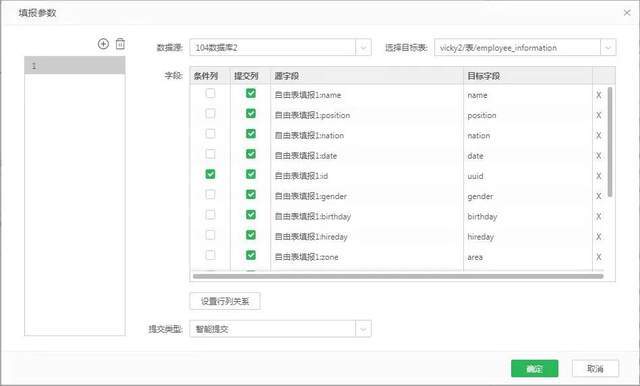Click the 设置行列关系 button
Screen dimensions: 640x386
point(225,302)
